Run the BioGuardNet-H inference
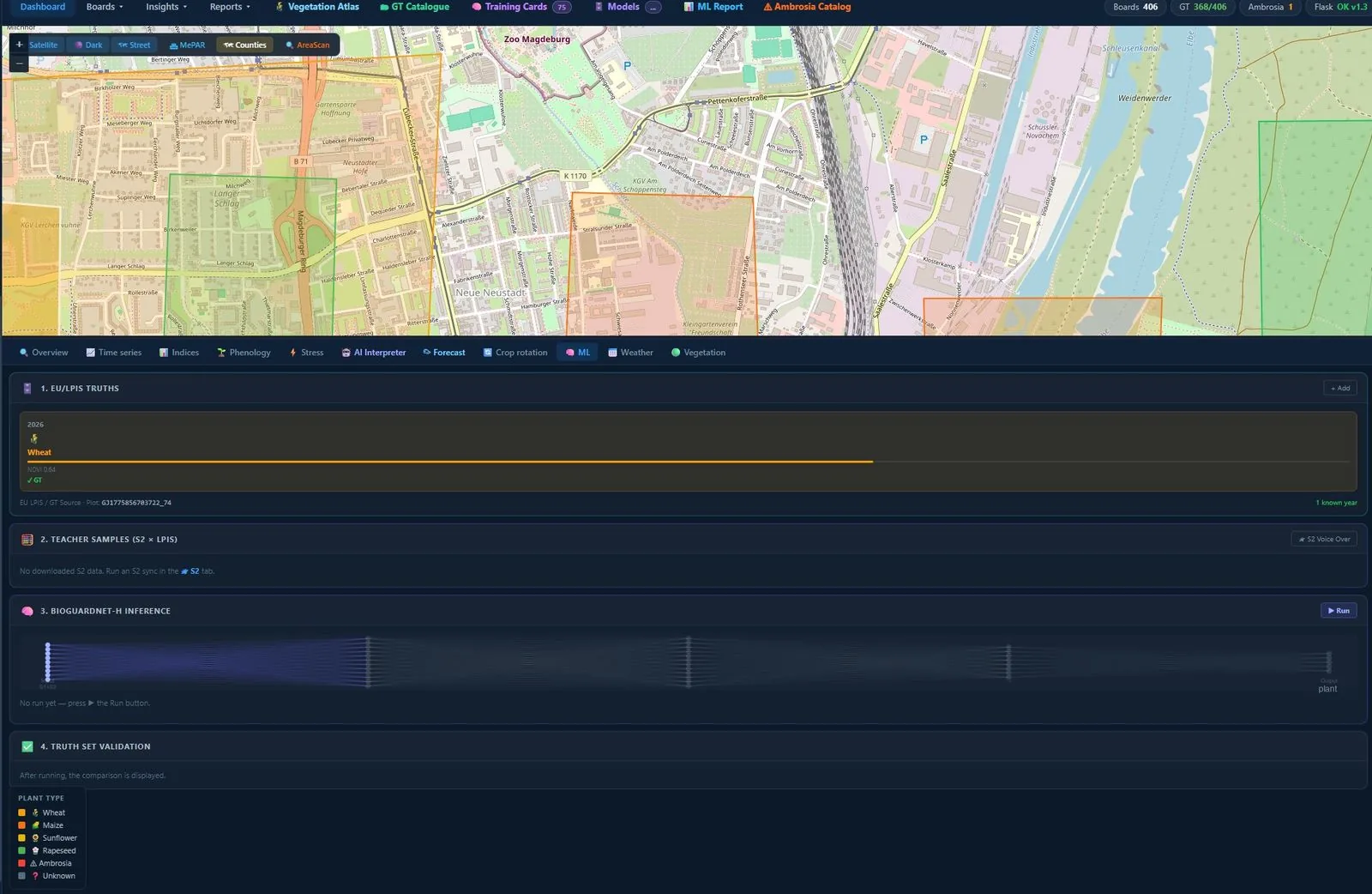 pos(1339,611)
